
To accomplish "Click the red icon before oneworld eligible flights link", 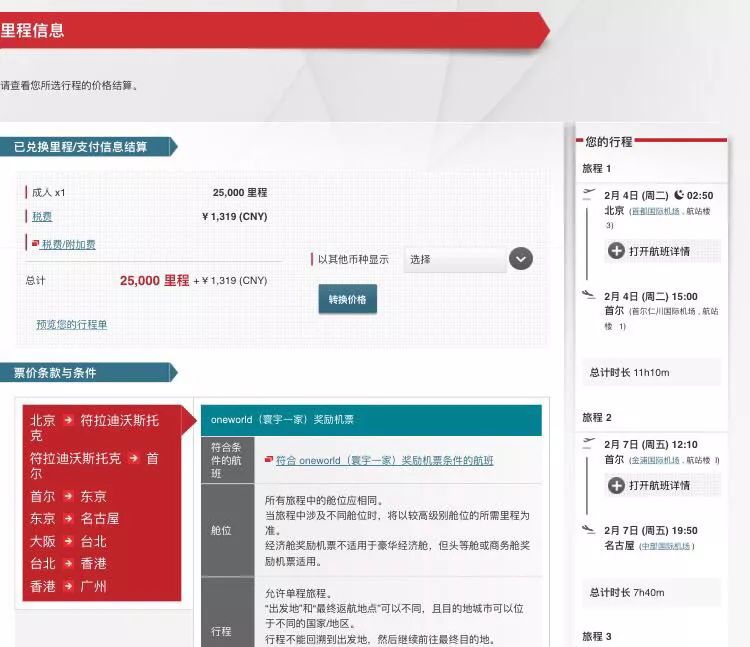I will click(269, 460).
